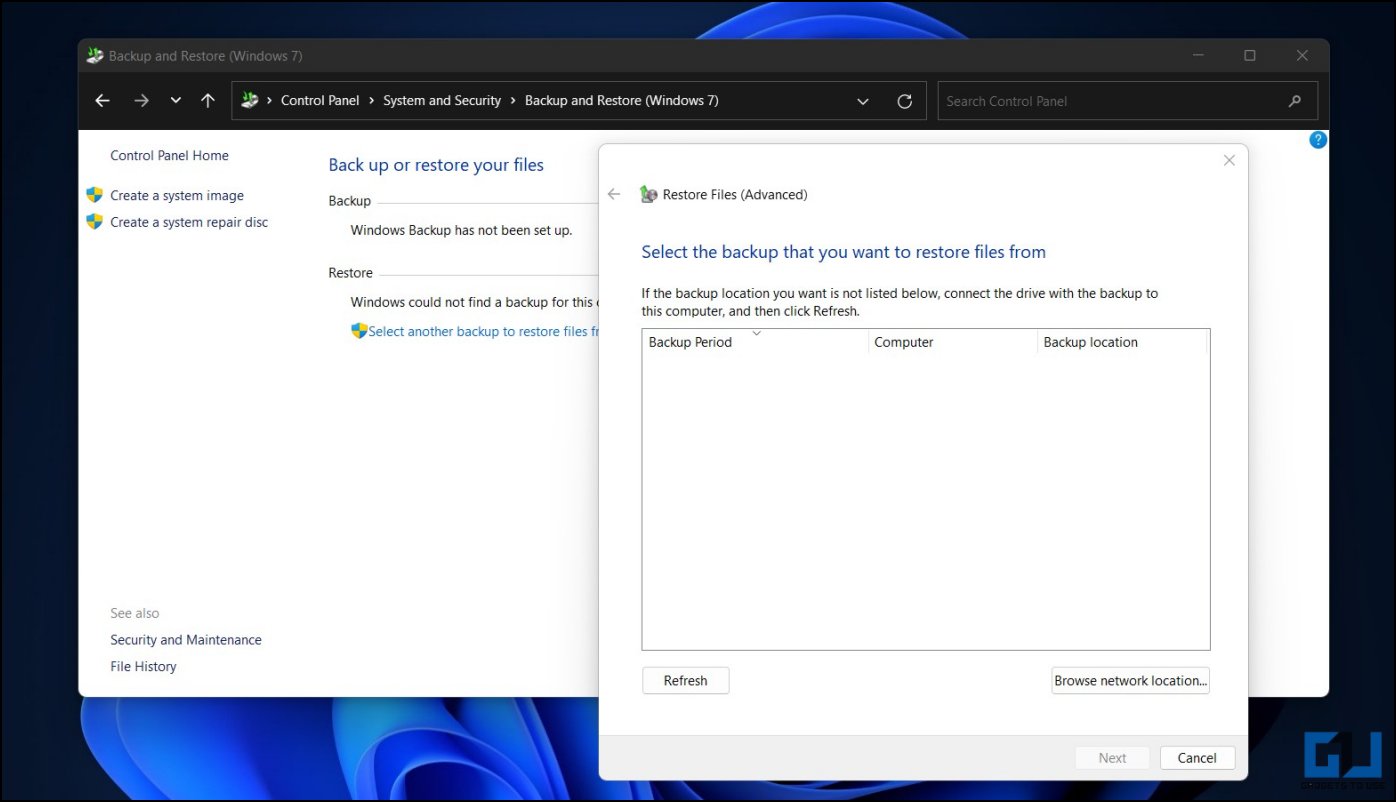Click 'Windows Backup has not been set up.' text

coord(461,230)
